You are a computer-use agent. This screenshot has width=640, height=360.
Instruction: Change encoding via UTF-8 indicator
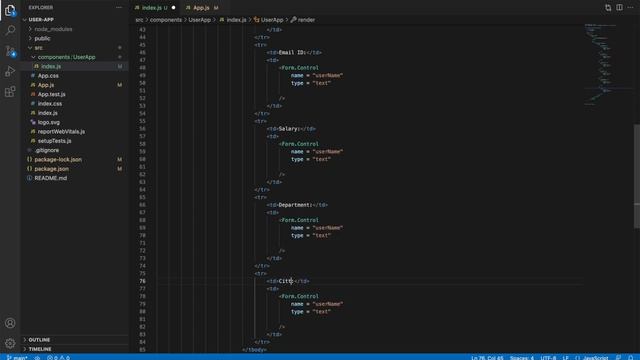[x=548, y=358]
